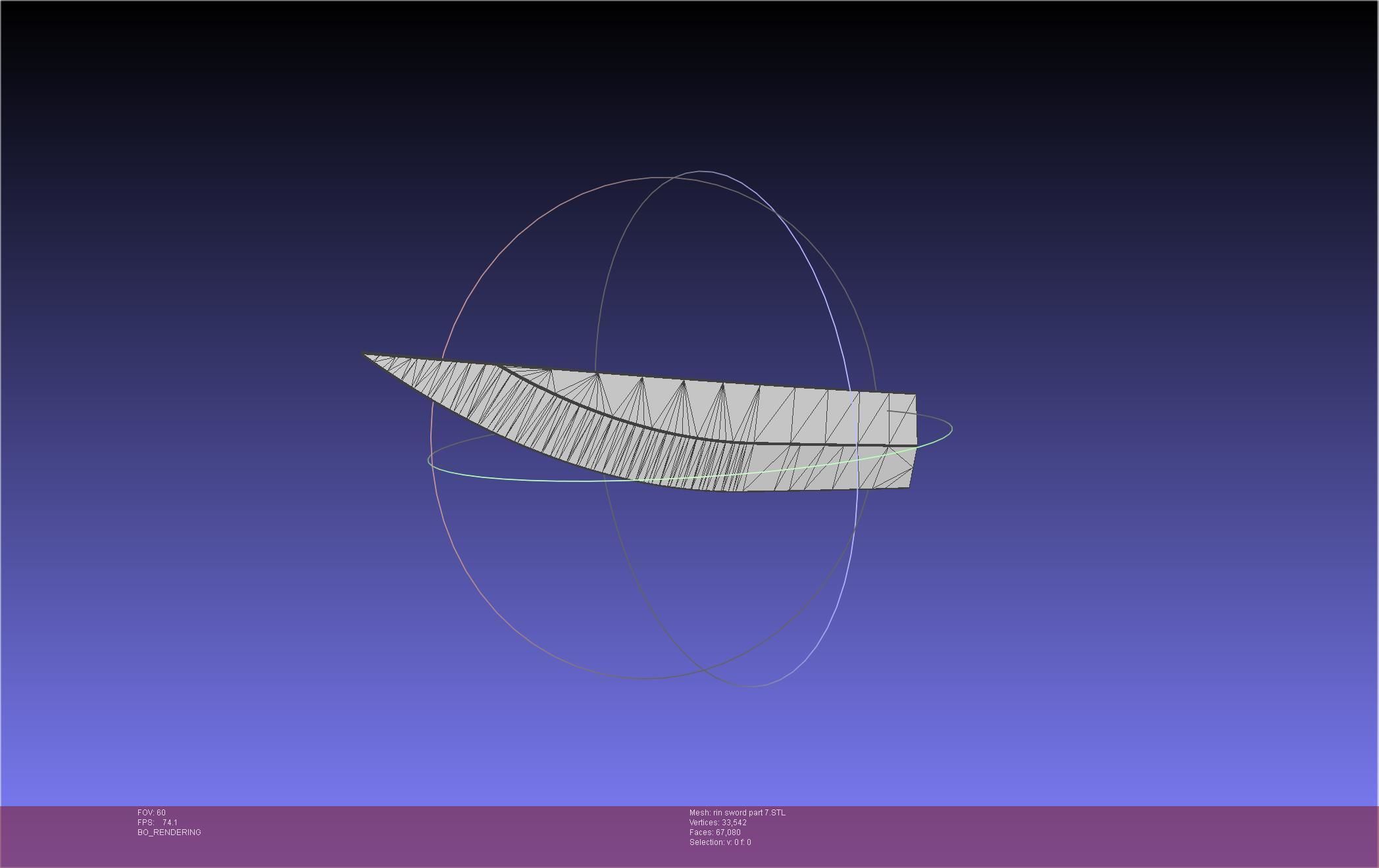Click the Faces: 67,080 info line
This screenshot has height=868, width=1379.
(x=715, y=832)
